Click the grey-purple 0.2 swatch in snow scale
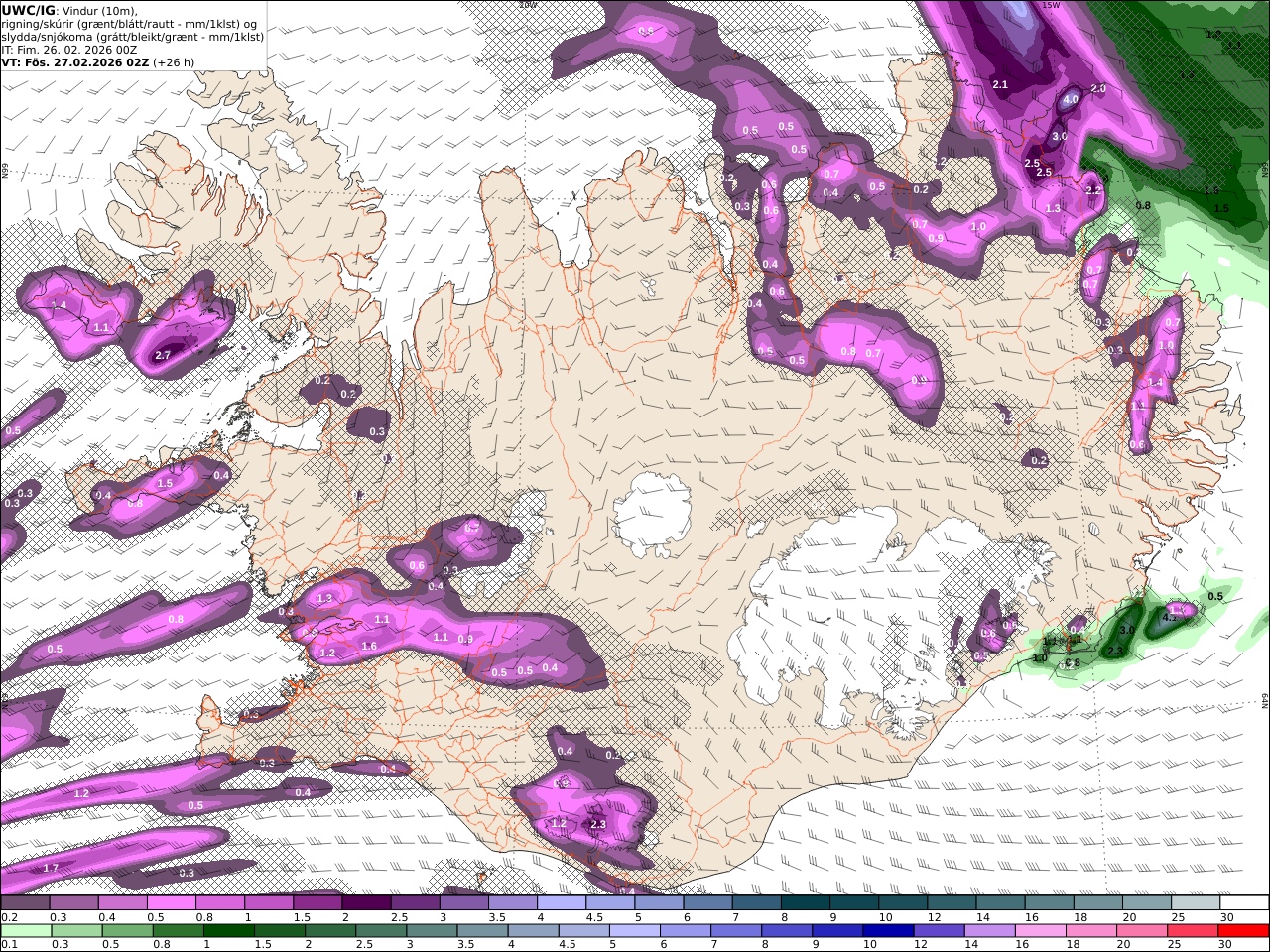Image resolution: width=1270 pixels, height=952 pixels. pyautogui.click(x=25, y=903)
